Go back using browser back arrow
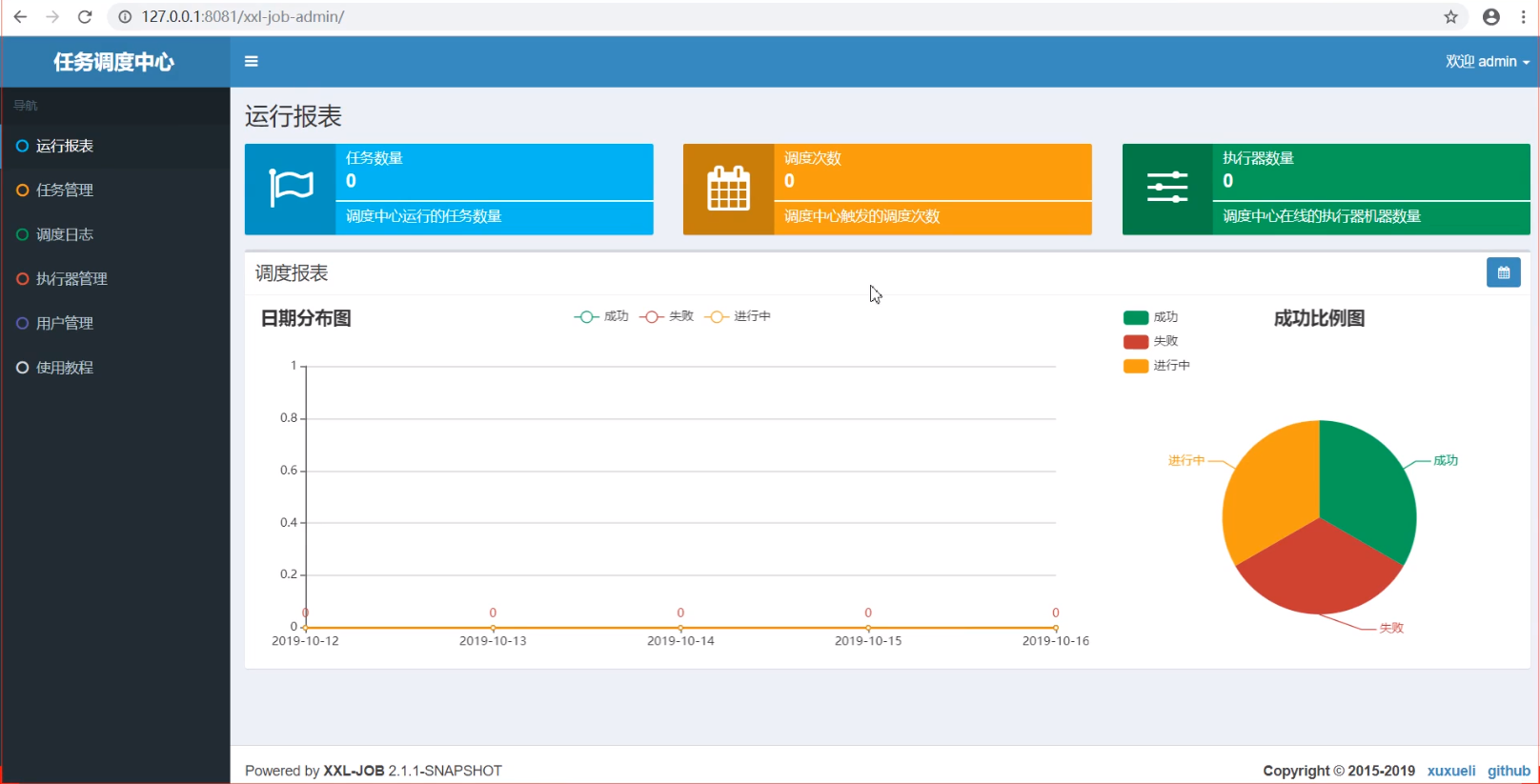The height and width of the screenshot is (784, 1540). tap(20, 17)
